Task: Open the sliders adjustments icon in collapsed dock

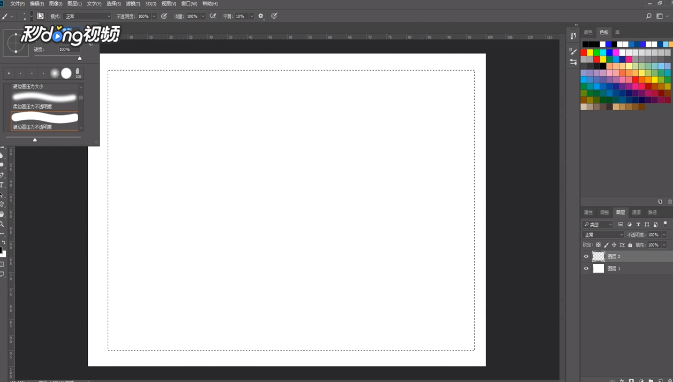Action: [573, 62]
